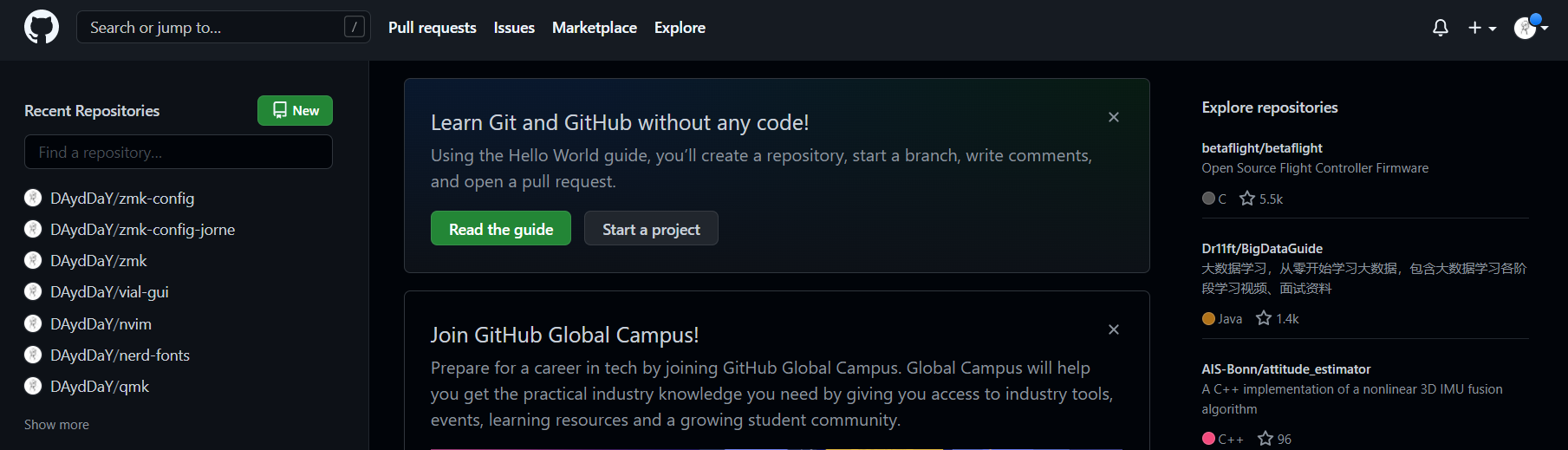Create a New repository

295,110
